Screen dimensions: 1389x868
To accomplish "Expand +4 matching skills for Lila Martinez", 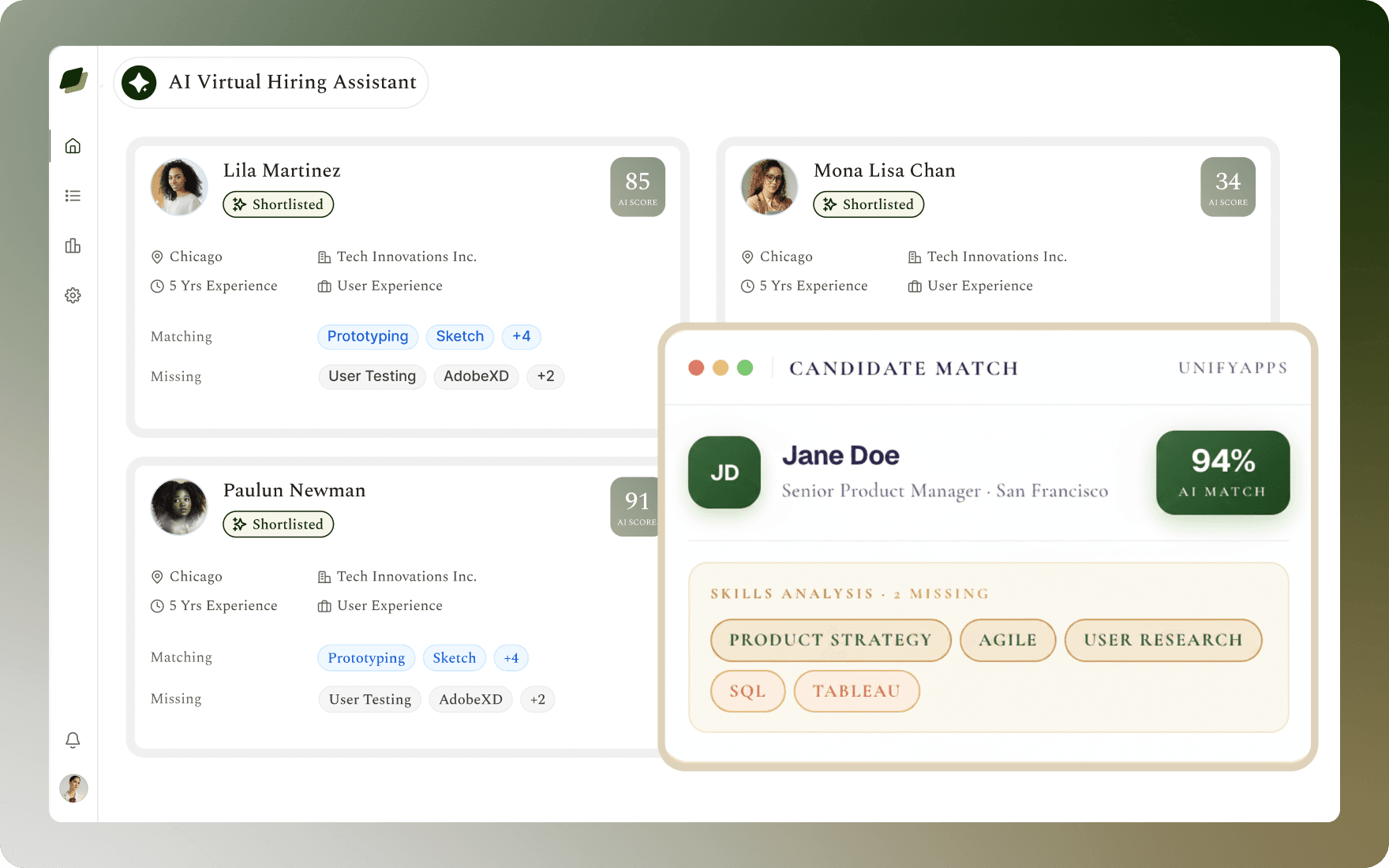I will (x=522, y=336).
